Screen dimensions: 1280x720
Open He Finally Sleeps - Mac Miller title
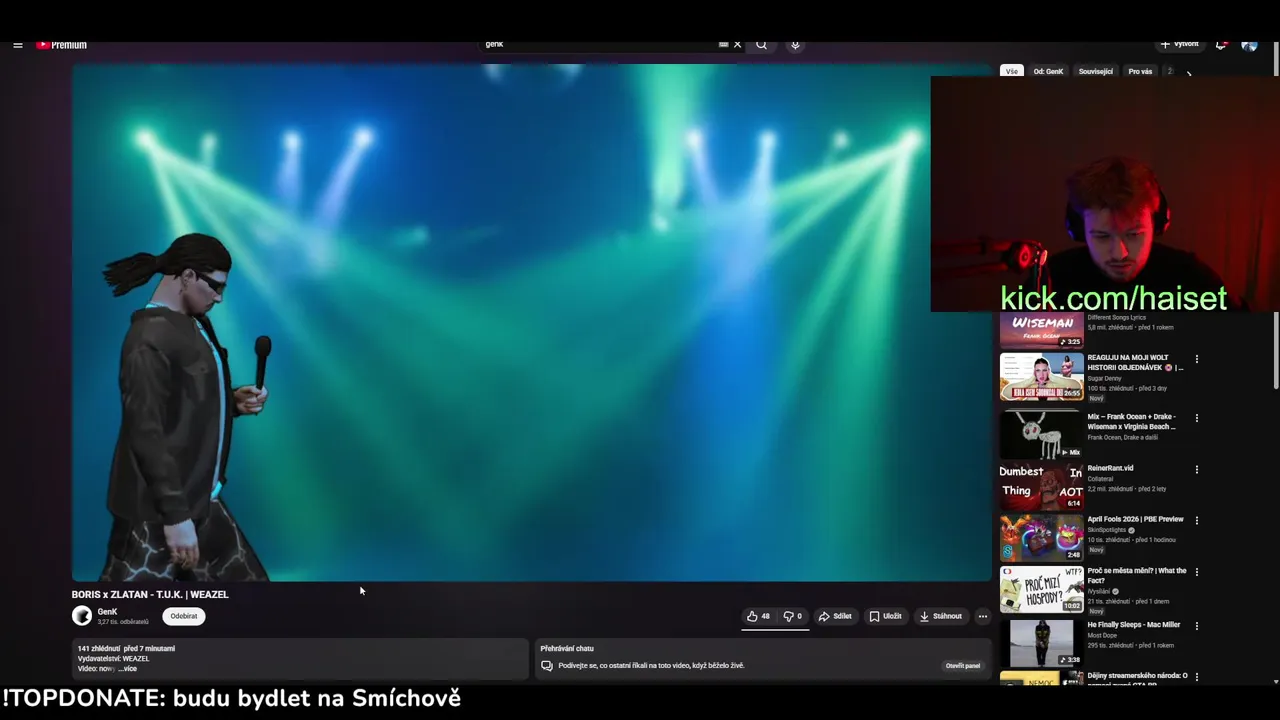point(1133,625)
